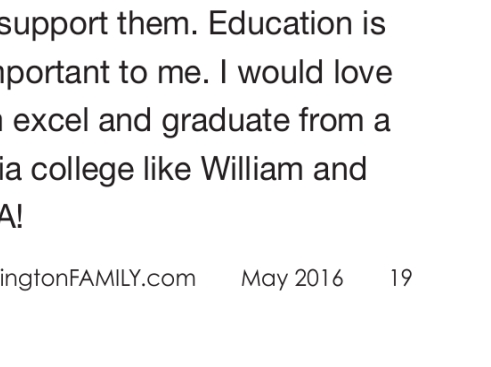Click the word like before William

point(167,169)
